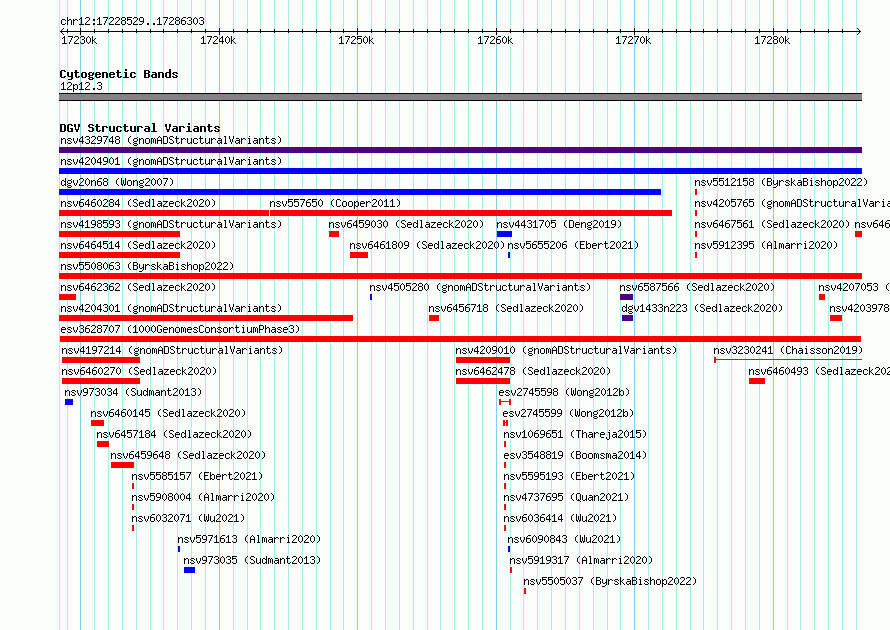Click the nsv6464514 (Sedlazeck2020) label
Viewport: 890px width, 630px height.
point(138,245)
